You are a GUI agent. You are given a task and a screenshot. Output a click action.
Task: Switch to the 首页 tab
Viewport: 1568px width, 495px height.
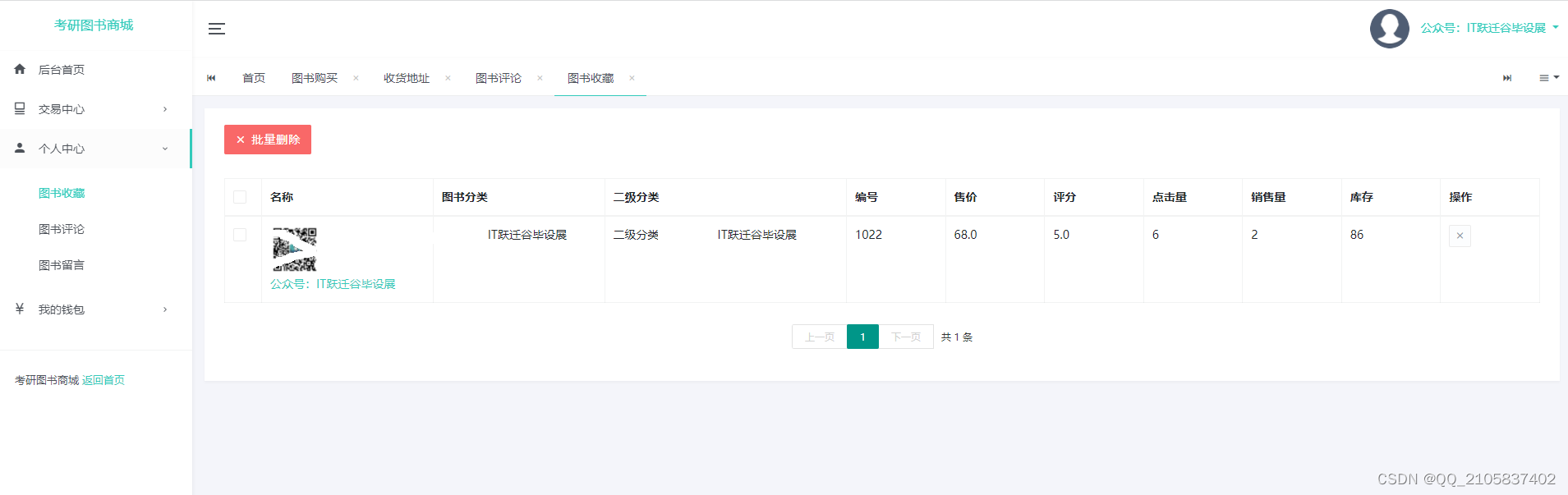pos(254,78)
